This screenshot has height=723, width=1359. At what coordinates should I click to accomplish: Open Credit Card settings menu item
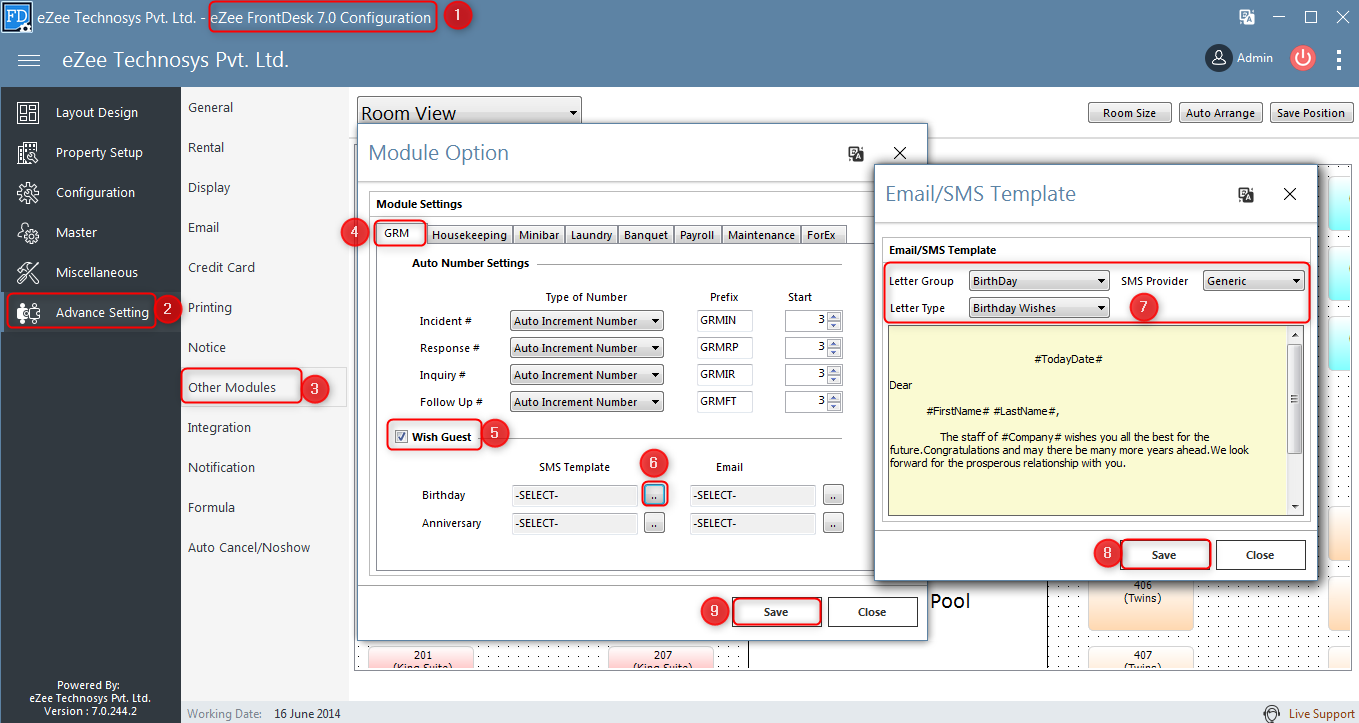pos(221,267)
